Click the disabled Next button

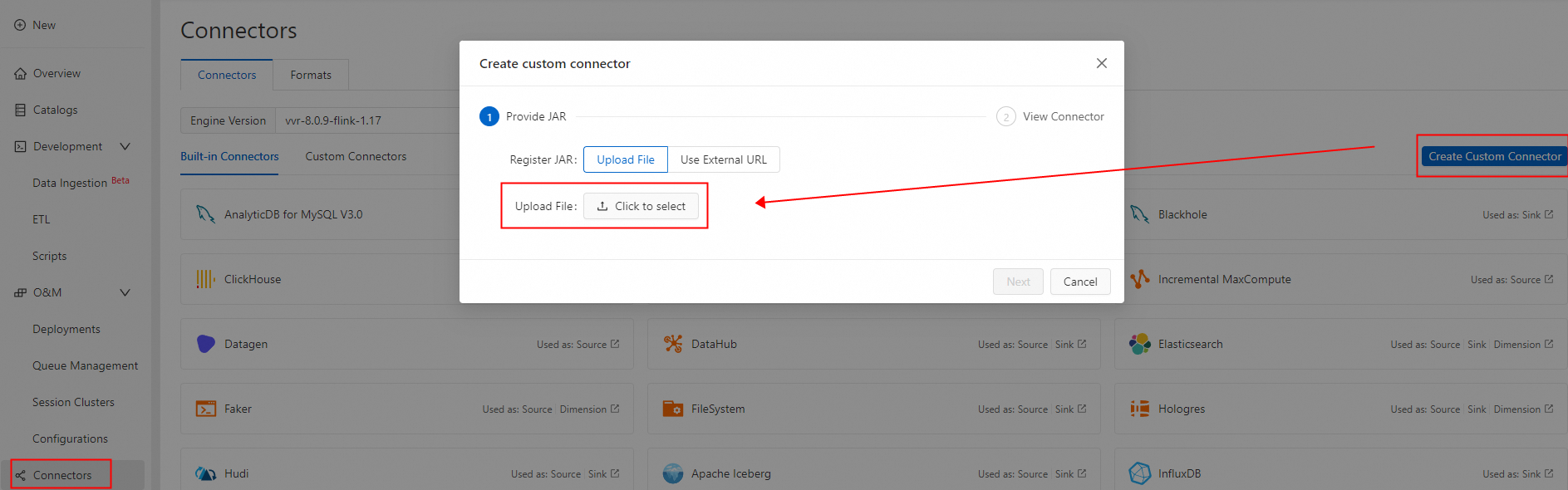(1018, 282)
